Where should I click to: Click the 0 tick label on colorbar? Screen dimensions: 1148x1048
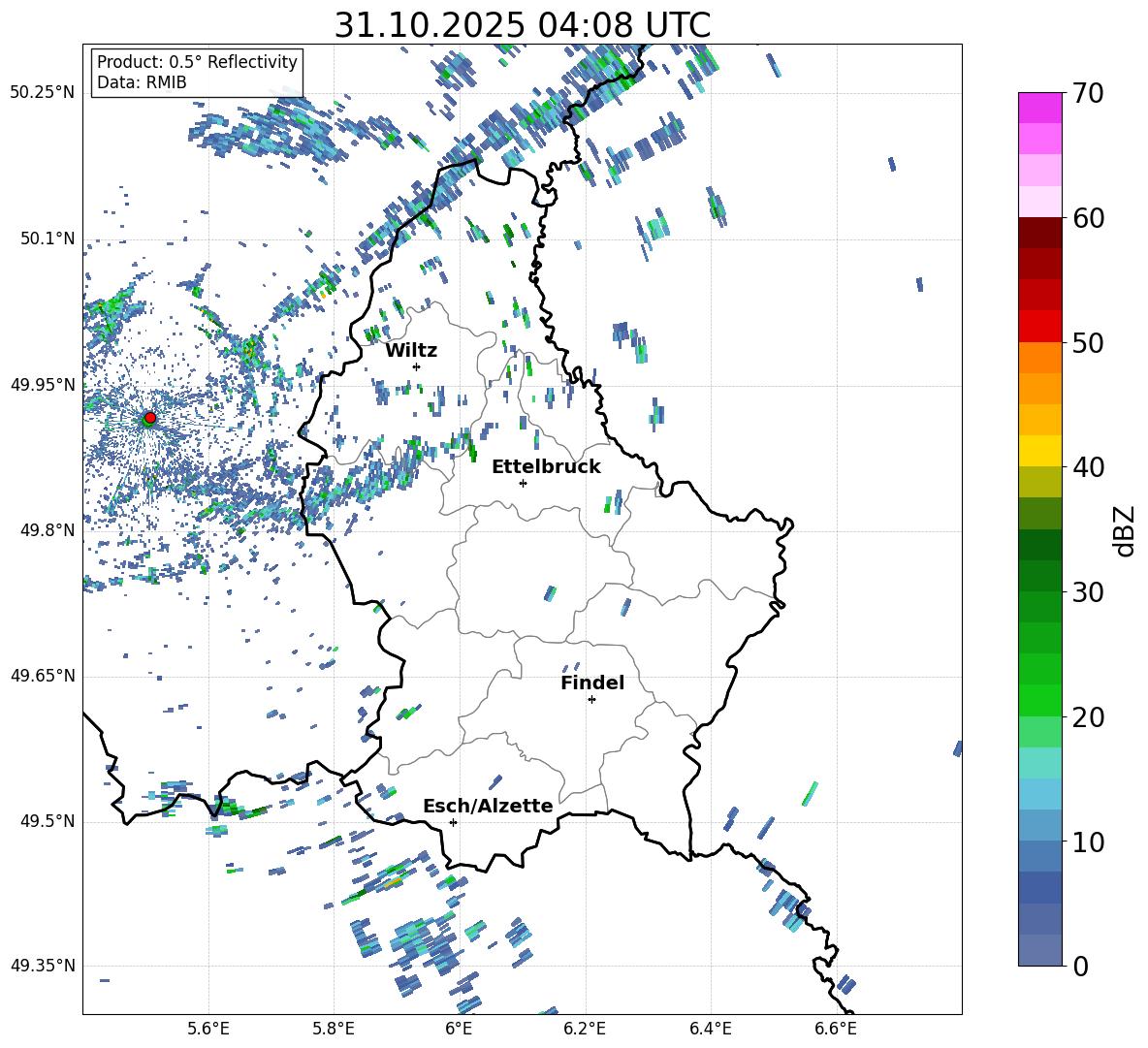(x=1080, y=966)
